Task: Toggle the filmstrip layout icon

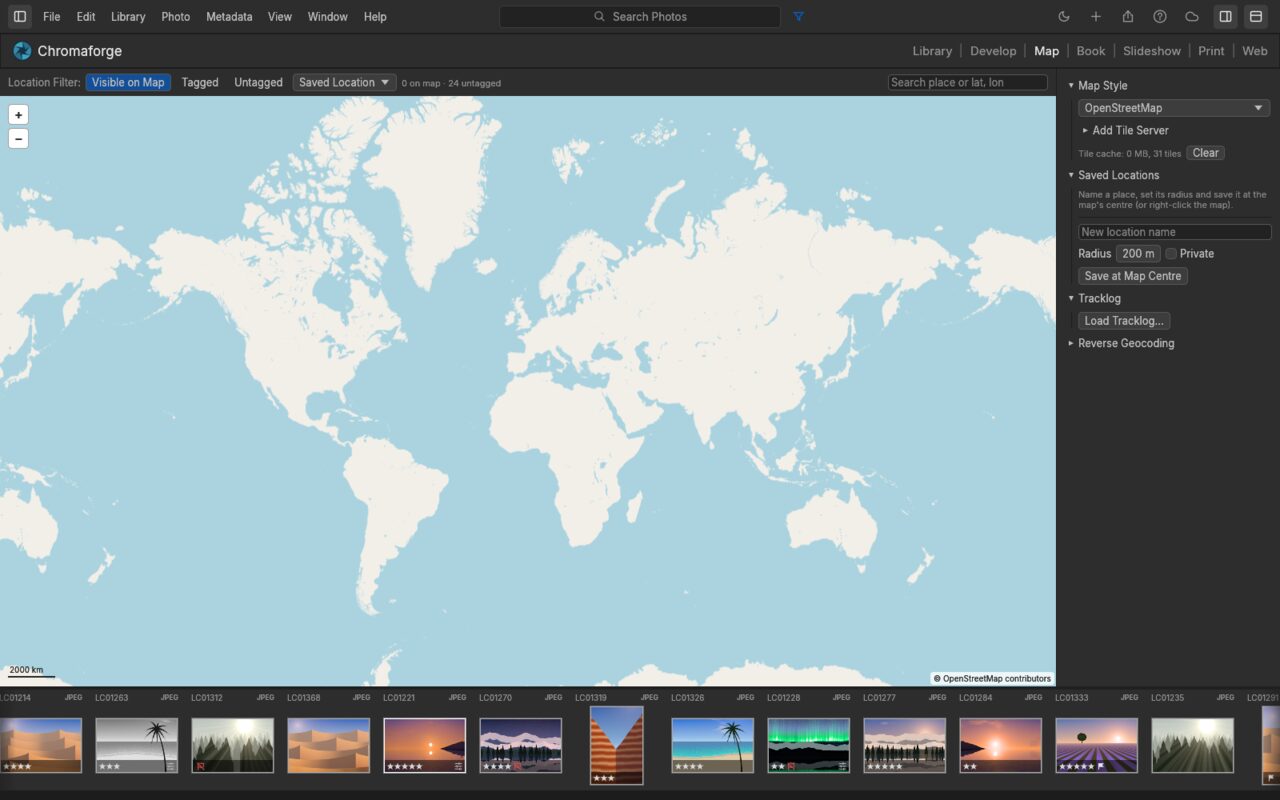Action: (x=1256, y=17)
